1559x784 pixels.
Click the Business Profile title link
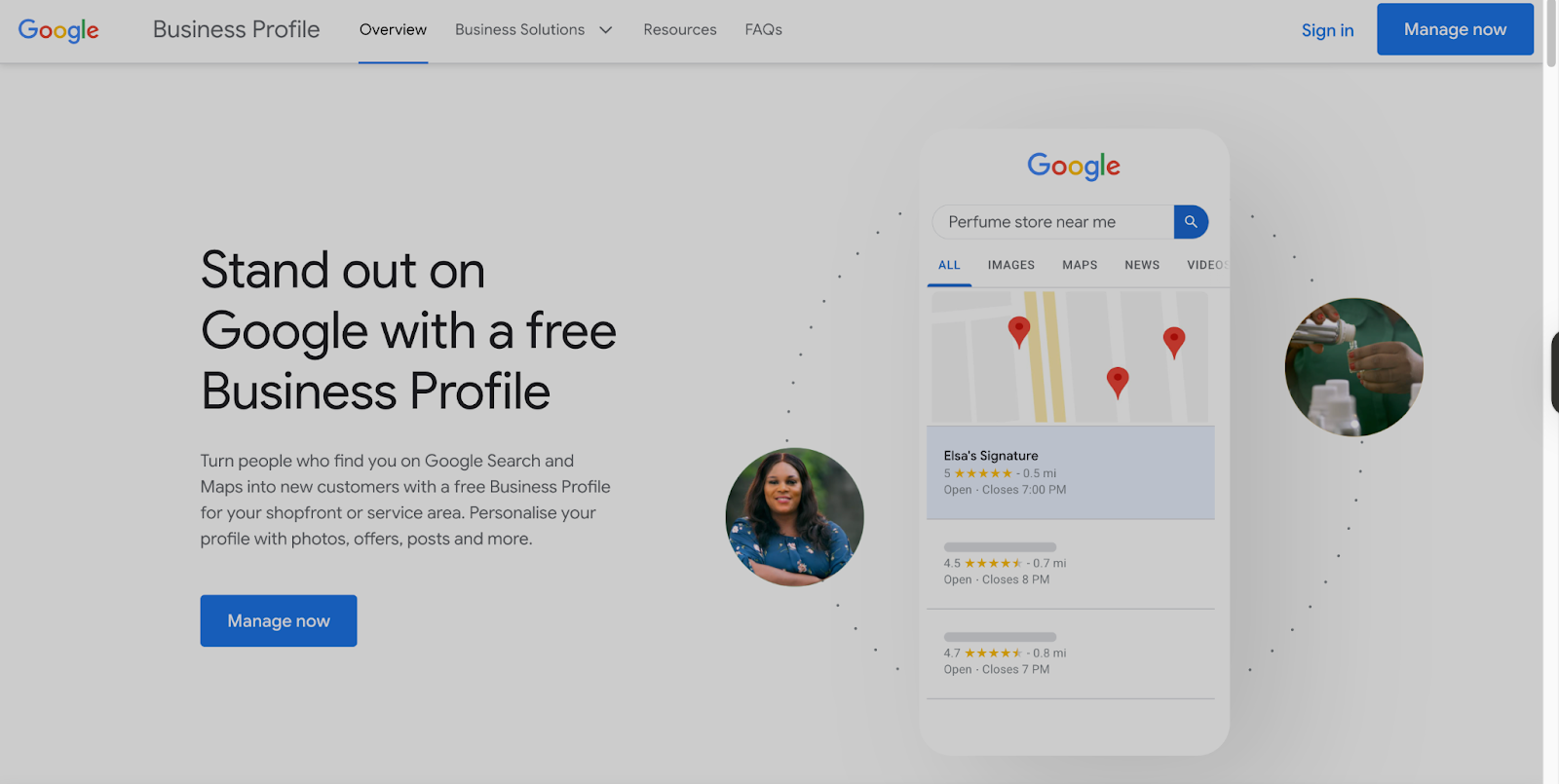(x=236, y=30)
